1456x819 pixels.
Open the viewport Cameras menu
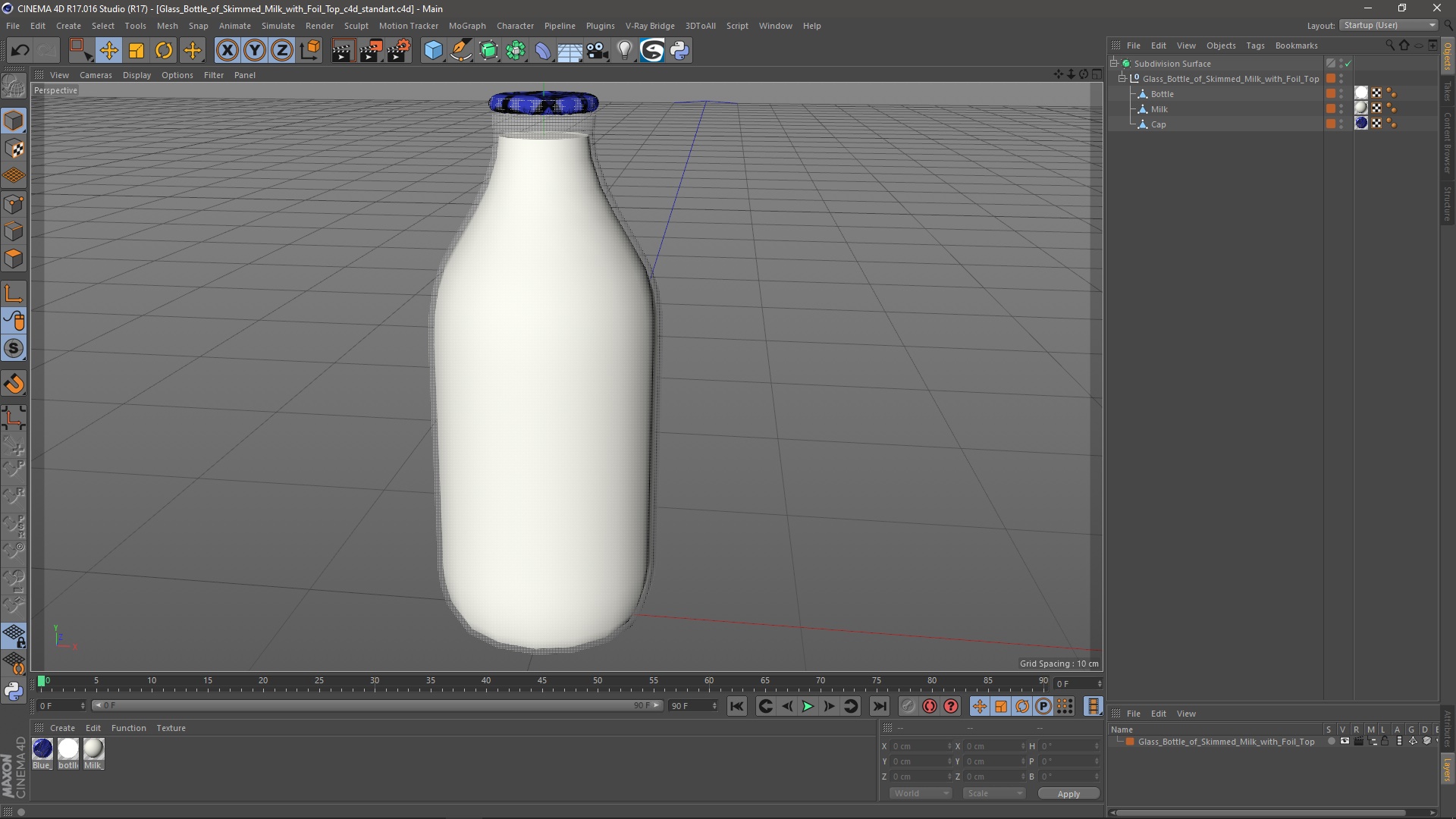96,75
